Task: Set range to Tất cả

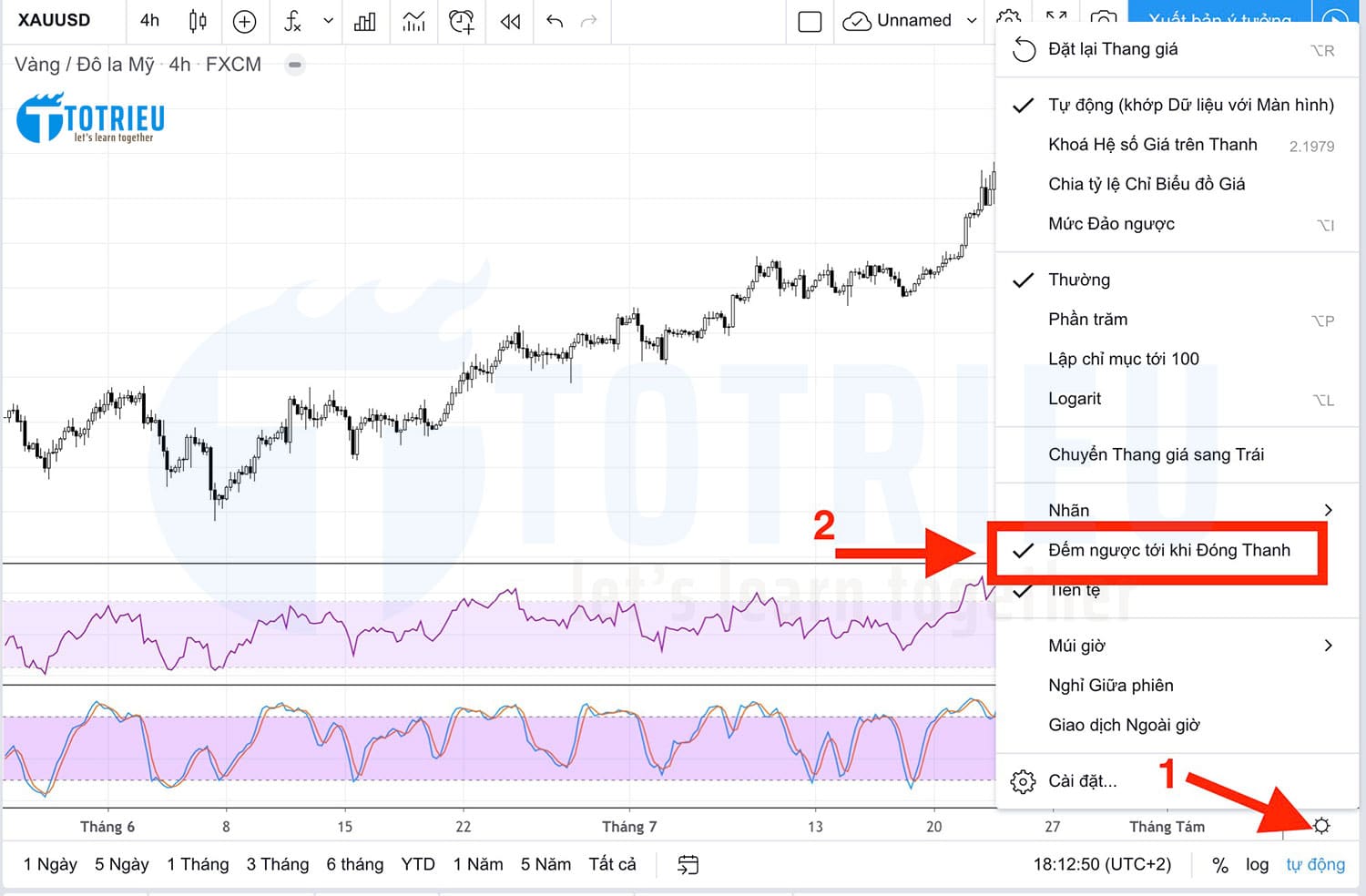Action: [x=612, y=864]
